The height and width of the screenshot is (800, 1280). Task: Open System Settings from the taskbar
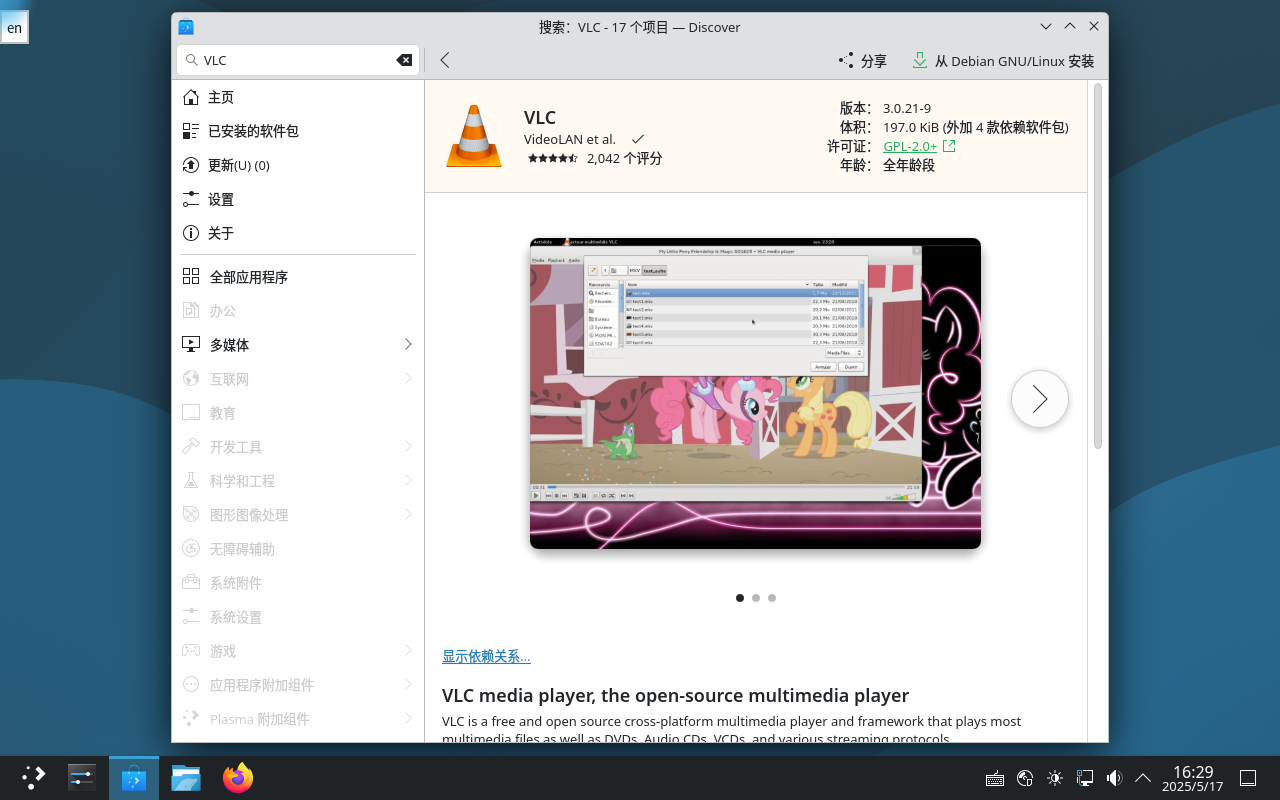82,778
